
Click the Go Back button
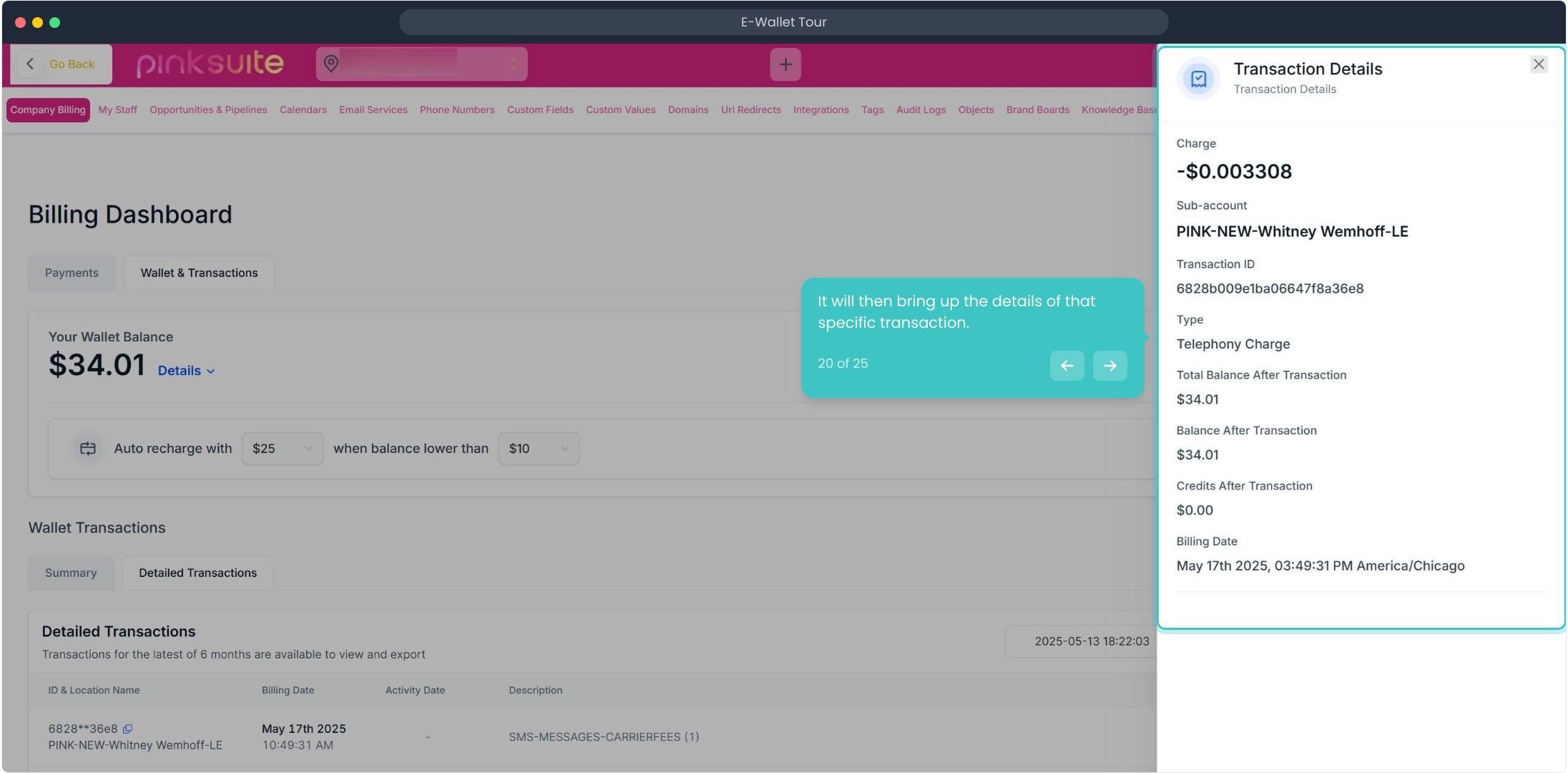pyautogui.click(x=62, y=64)
